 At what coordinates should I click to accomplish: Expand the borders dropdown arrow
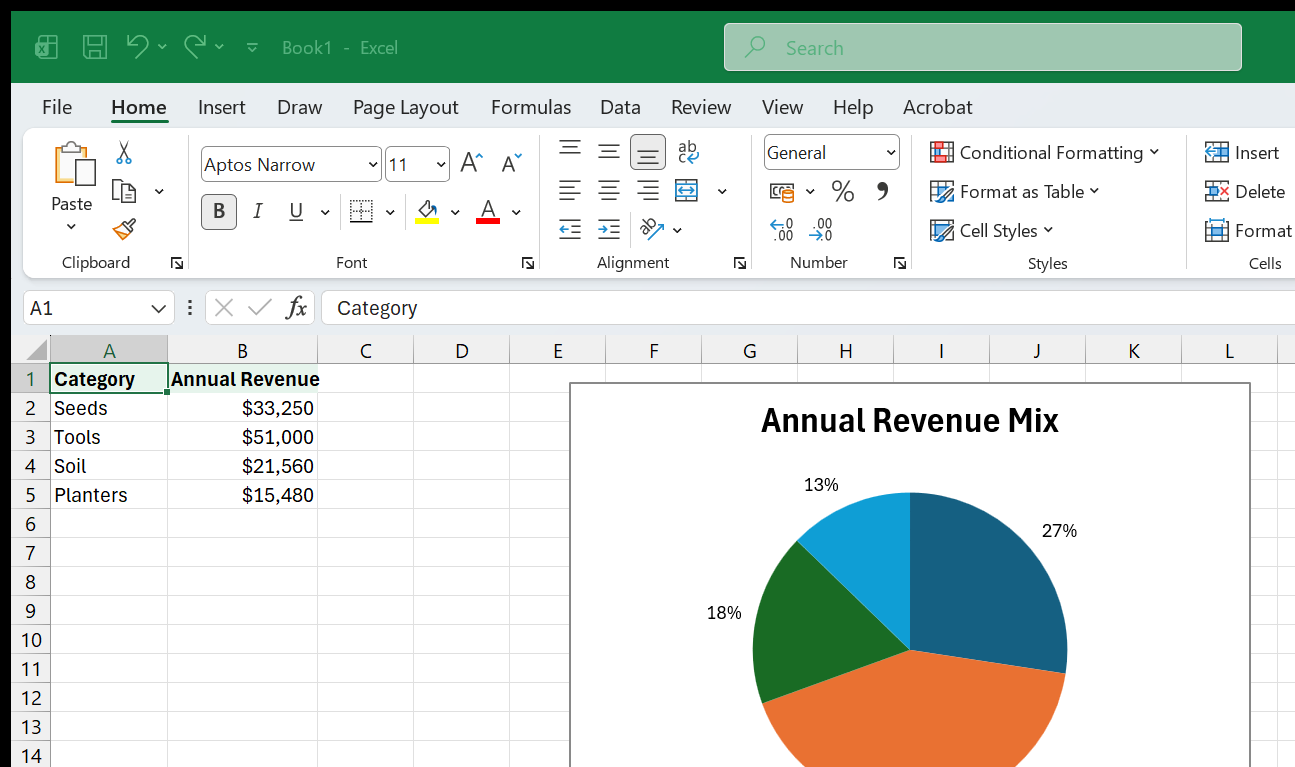(x=390, y=212)
